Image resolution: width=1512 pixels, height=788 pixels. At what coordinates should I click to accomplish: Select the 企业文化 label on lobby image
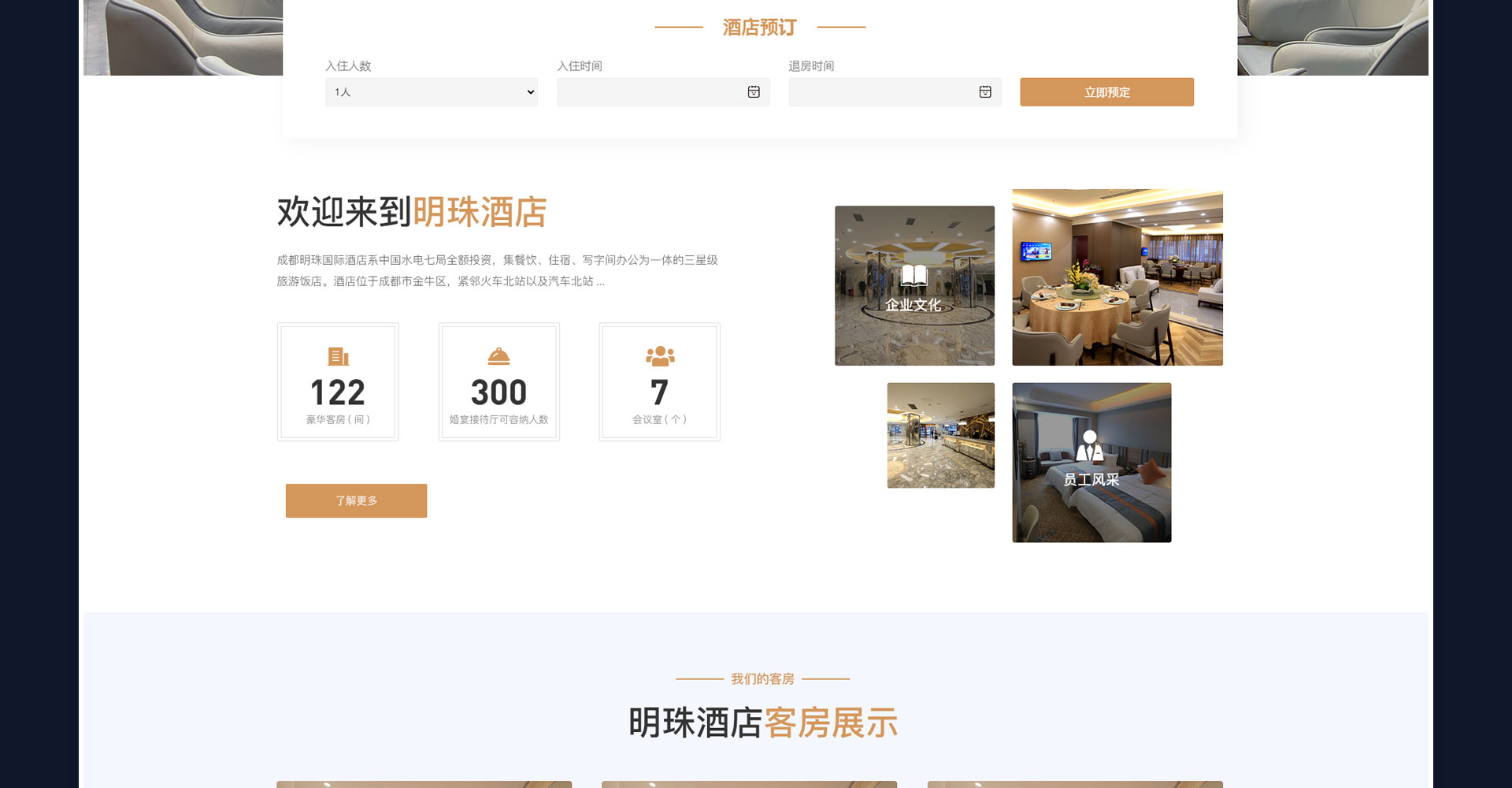pyautogui.click(x=913, y=305)
